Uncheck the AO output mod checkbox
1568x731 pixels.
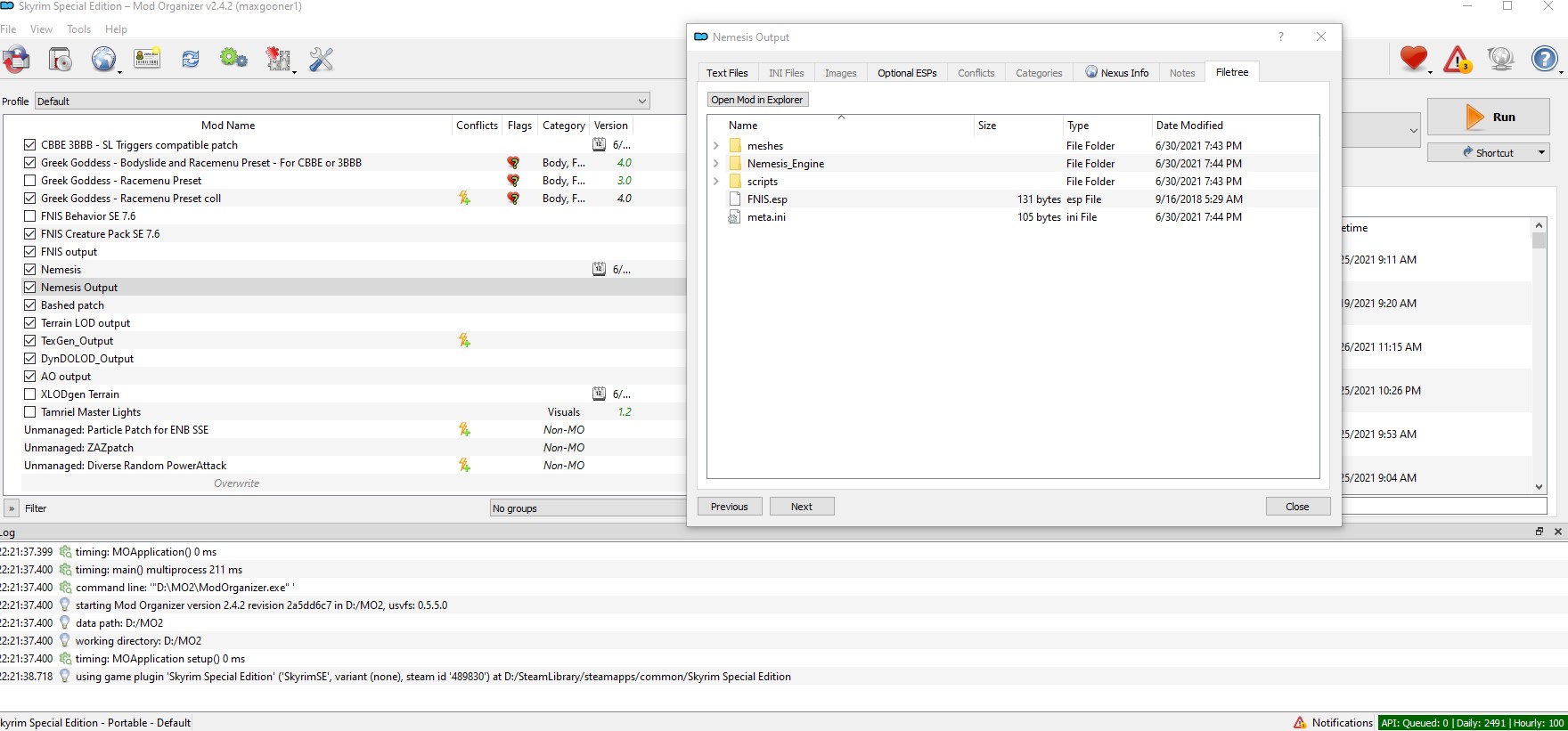(x=30, y=377)
